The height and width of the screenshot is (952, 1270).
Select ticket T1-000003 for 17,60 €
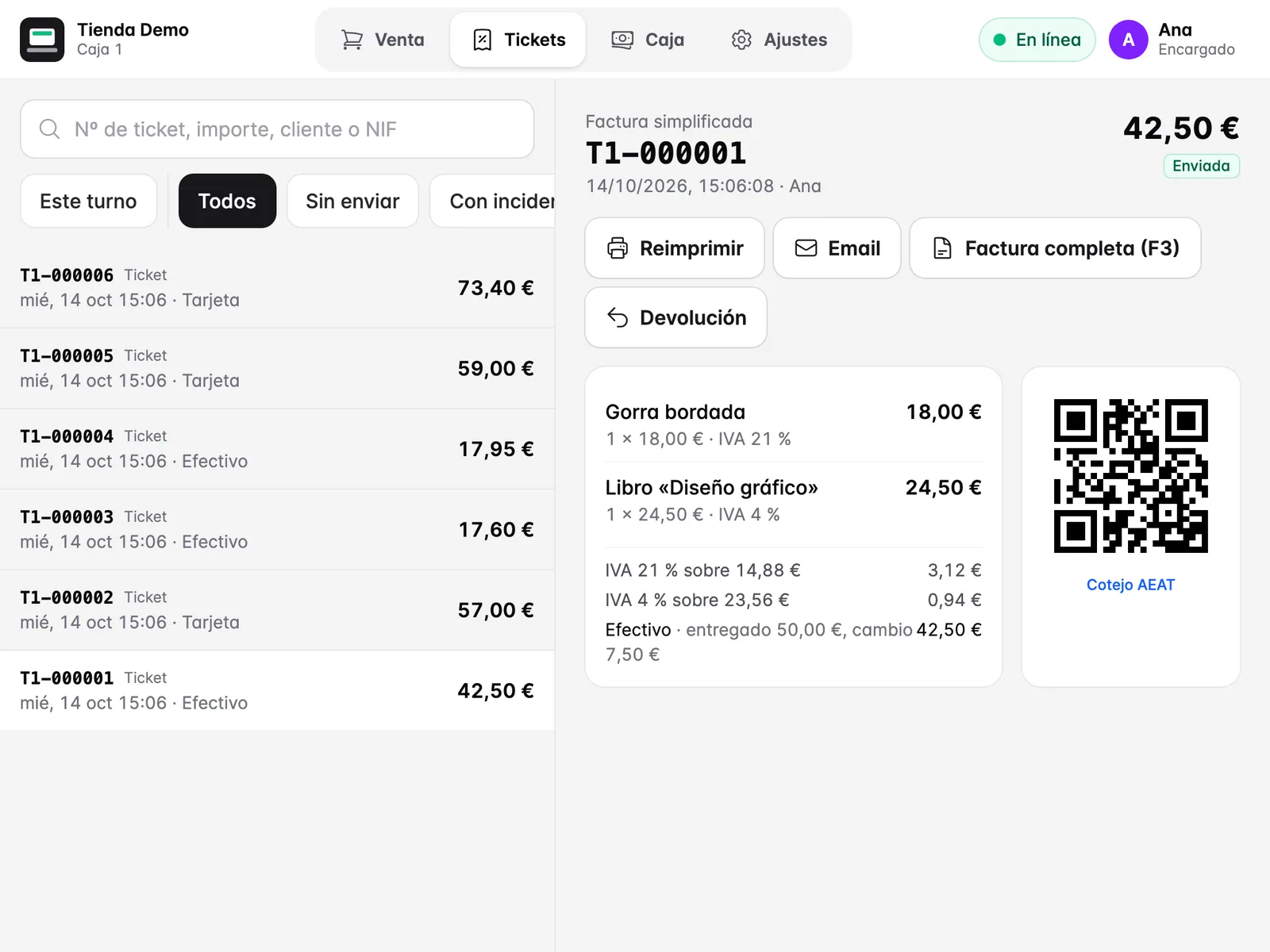277,529
